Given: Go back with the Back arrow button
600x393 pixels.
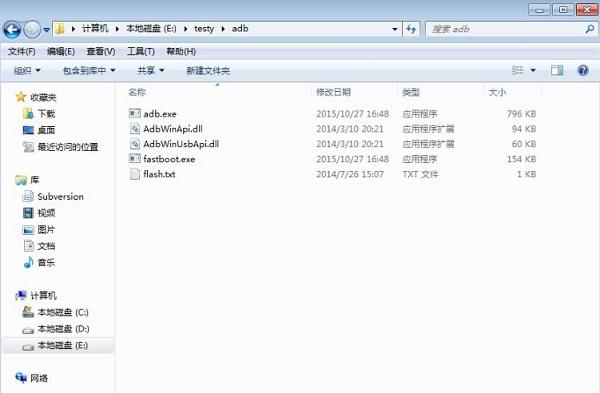Looking at the screenshot, I should tap(11, 29).
